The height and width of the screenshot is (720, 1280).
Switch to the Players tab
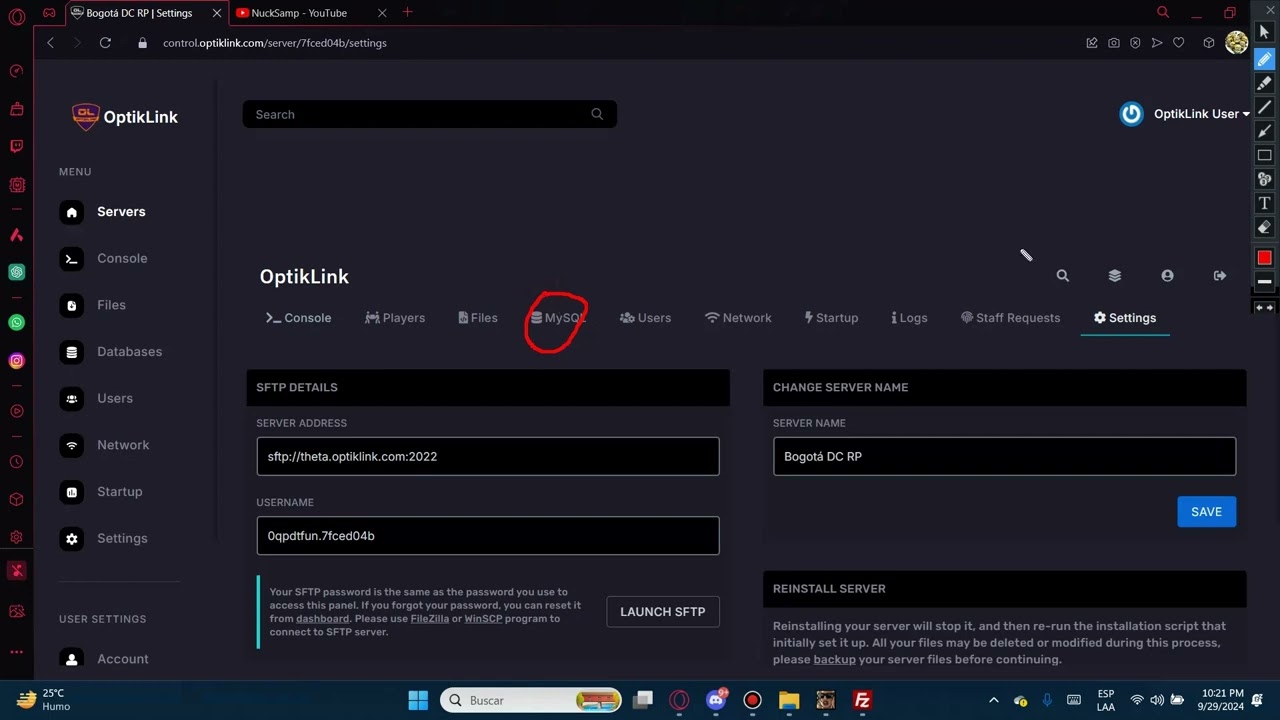pyautogui.click(x=395, y=318)
